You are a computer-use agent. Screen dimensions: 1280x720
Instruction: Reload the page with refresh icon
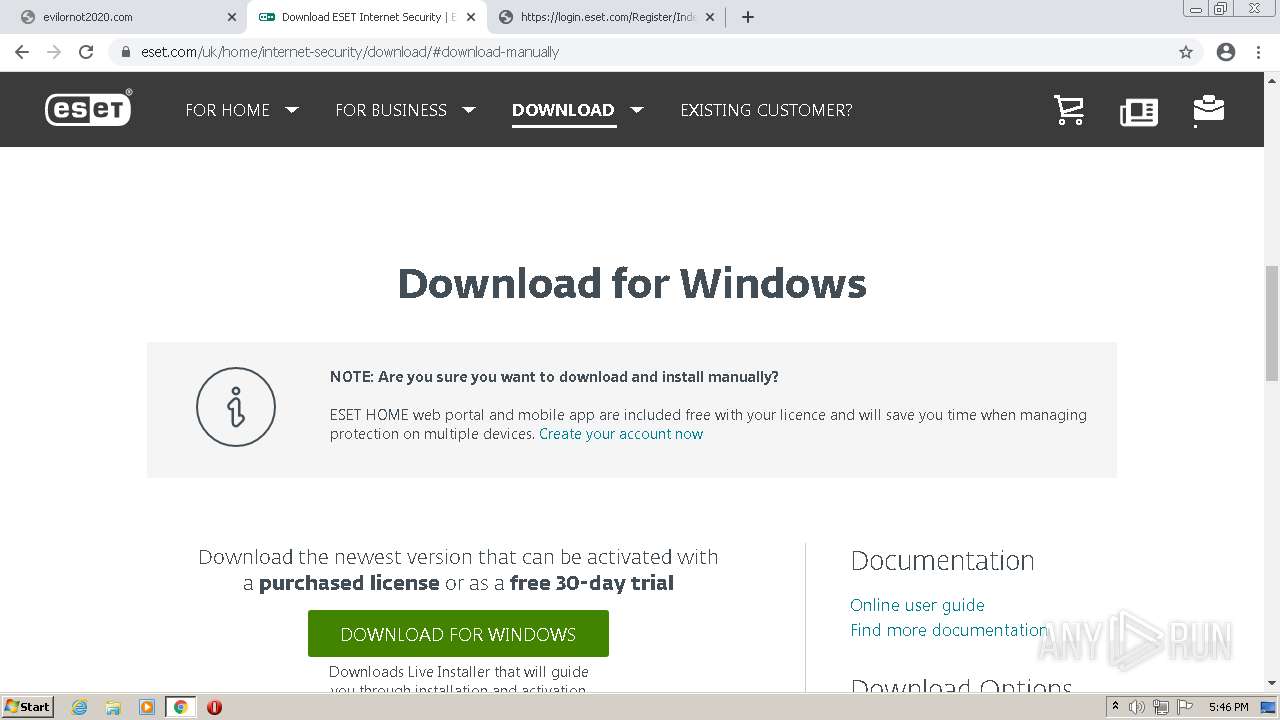tap(86, 52)
